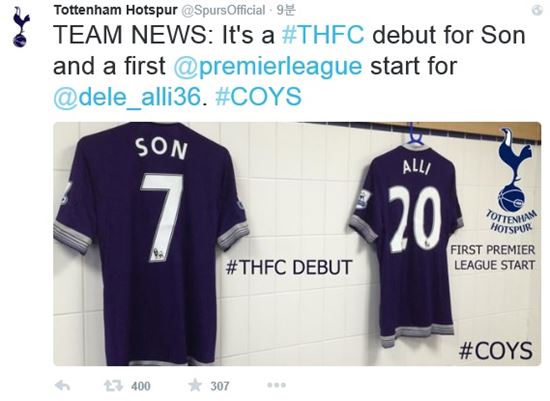Screen dimensions: 550x401
Task: Click the @SpursOfficial handle
Action: pyautogui.click(x=223, y=11)
